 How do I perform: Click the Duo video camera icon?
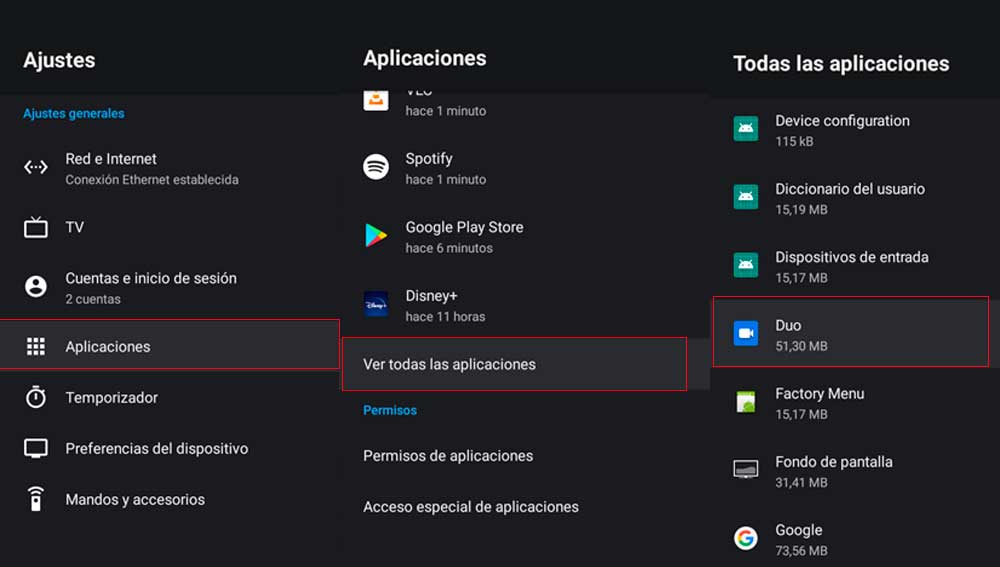746,333
